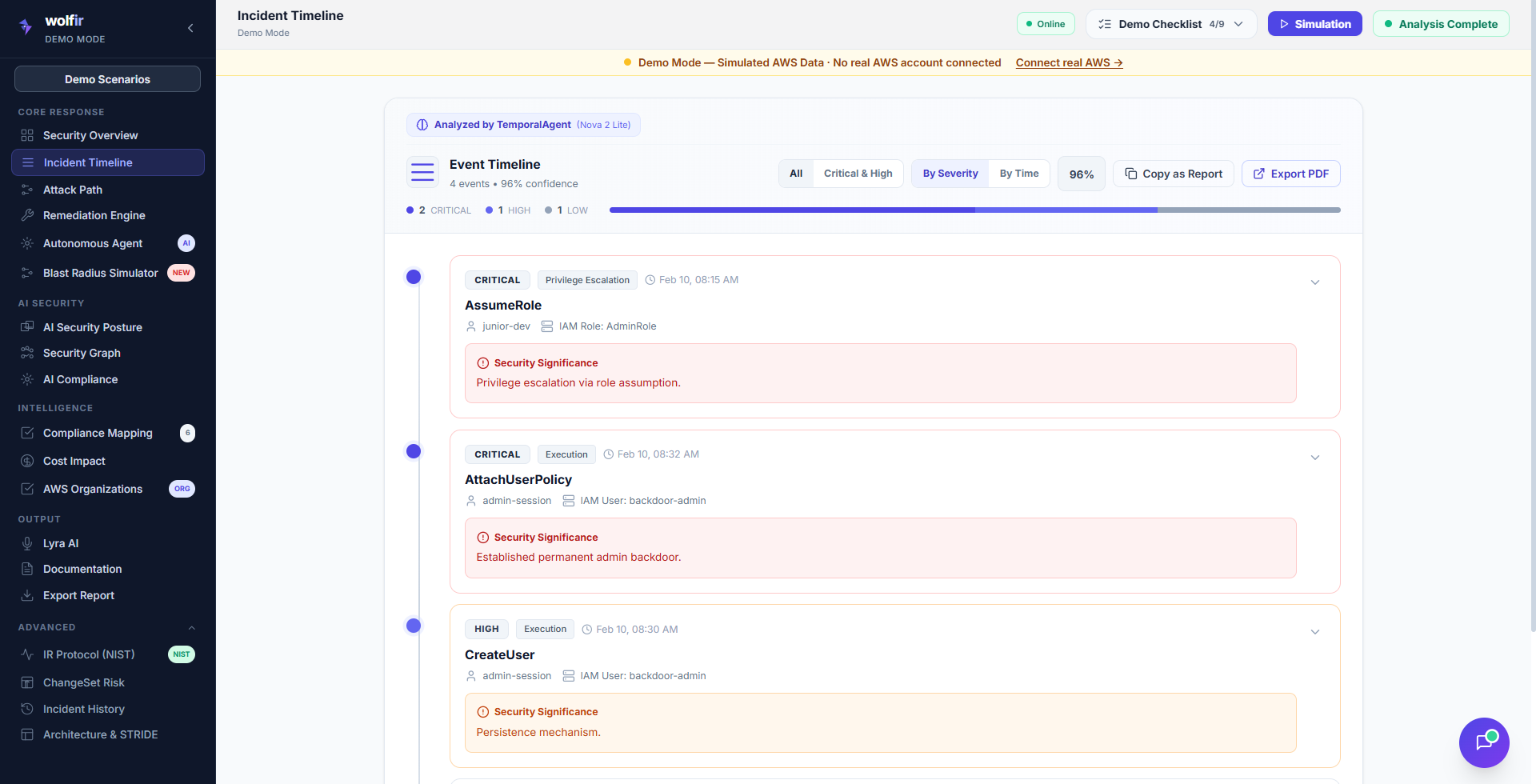Click the Architecture & STRIDE icon

coord(27,734)
